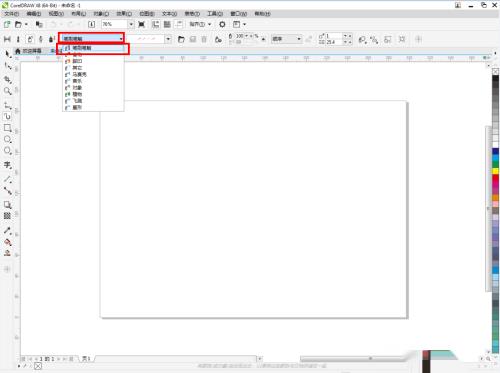Choose the Sprayer mode icon
The height and width of the screenshot is (373, 500).
[30, 39]
